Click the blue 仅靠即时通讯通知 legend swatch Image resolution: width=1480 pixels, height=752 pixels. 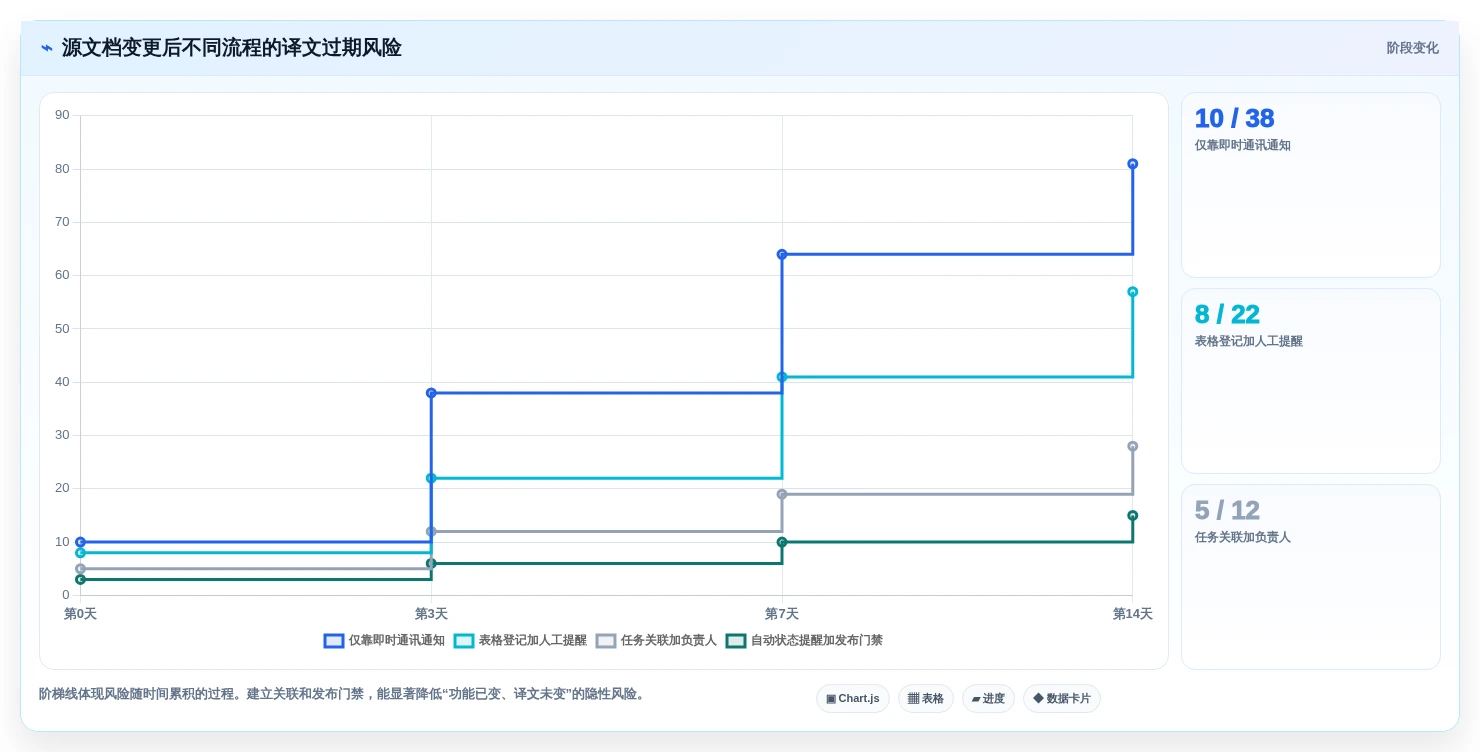coord(334,641)
